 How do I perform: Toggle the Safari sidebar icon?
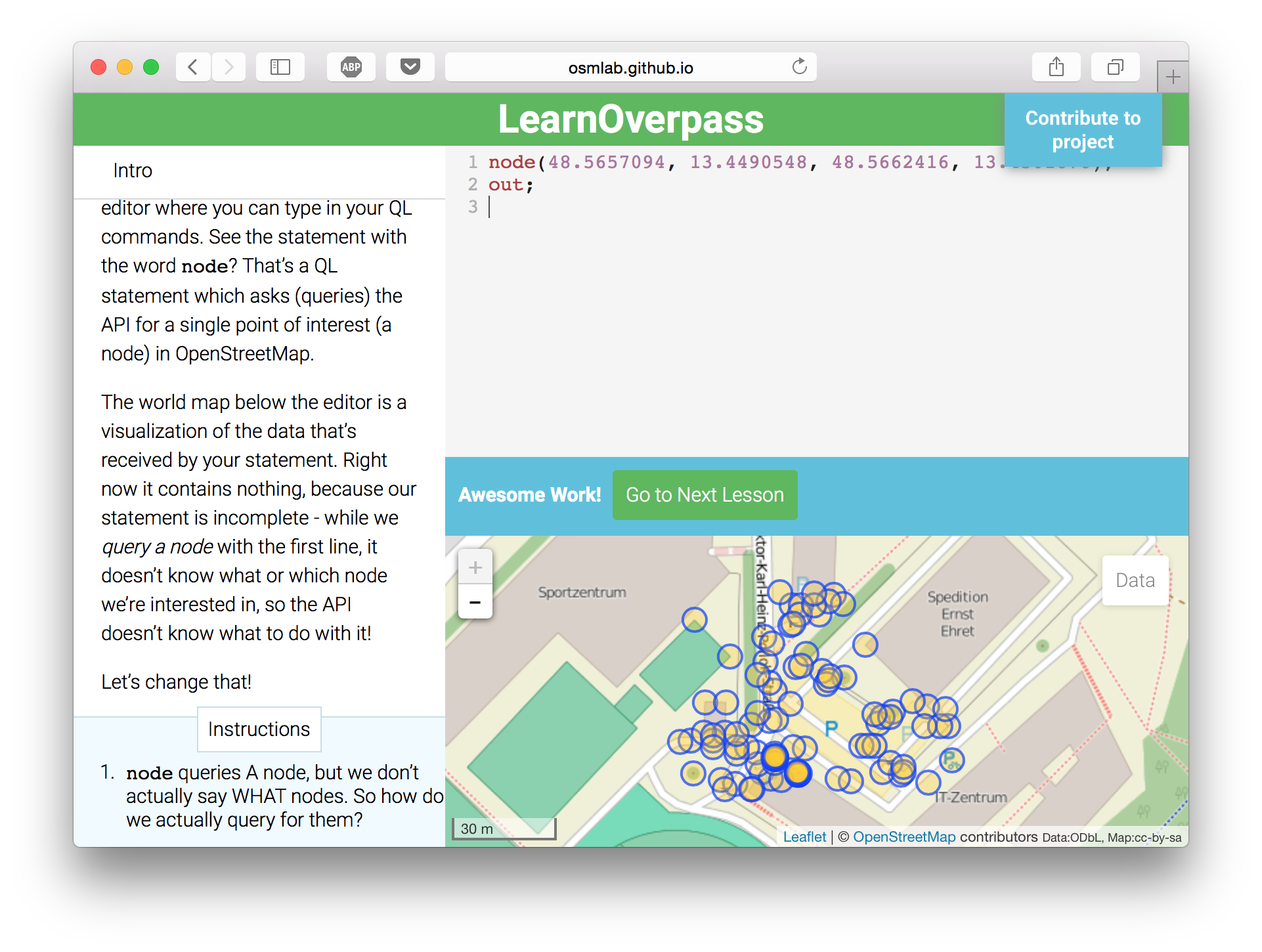point(280,67)
